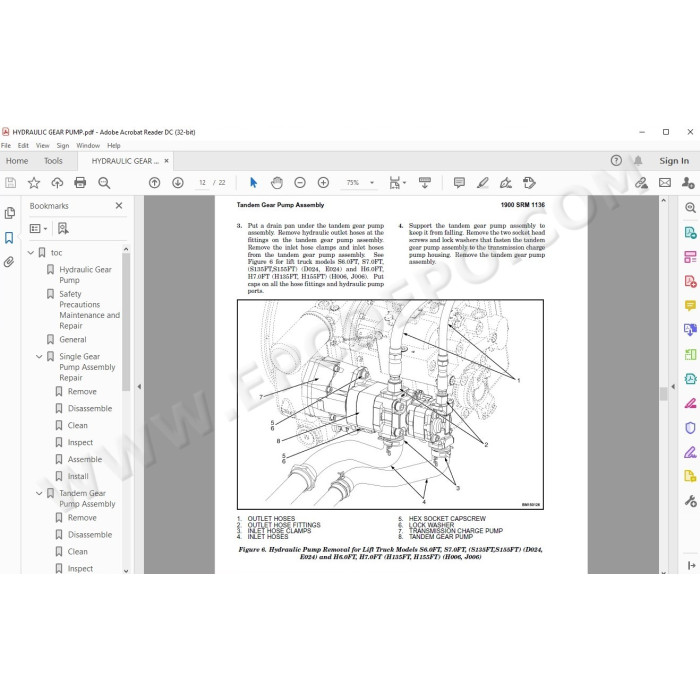The image size is (700, 700).
Task: Collapse right tools pane arrow
Action: pyautogui.click(x=673, y=387)
